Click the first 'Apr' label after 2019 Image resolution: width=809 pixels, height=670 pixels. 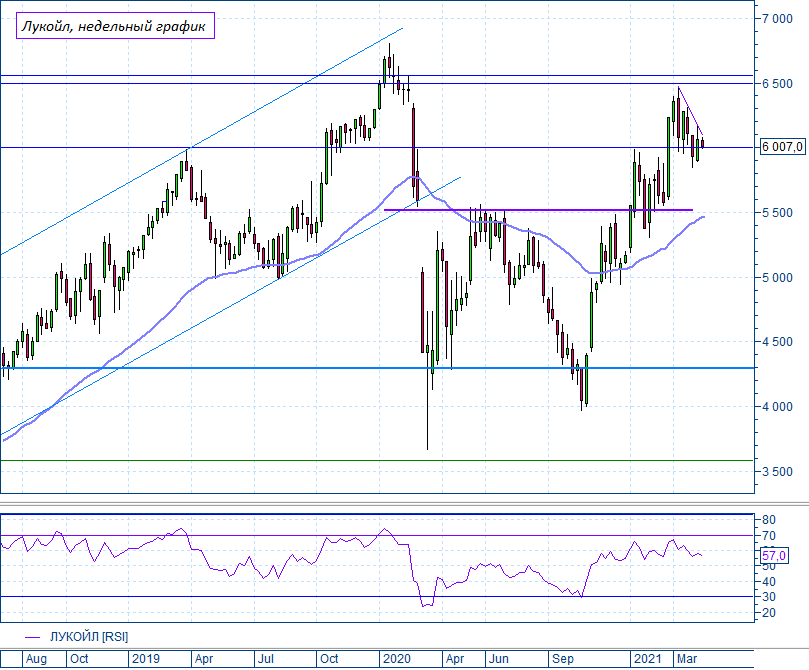coord(204,659)
